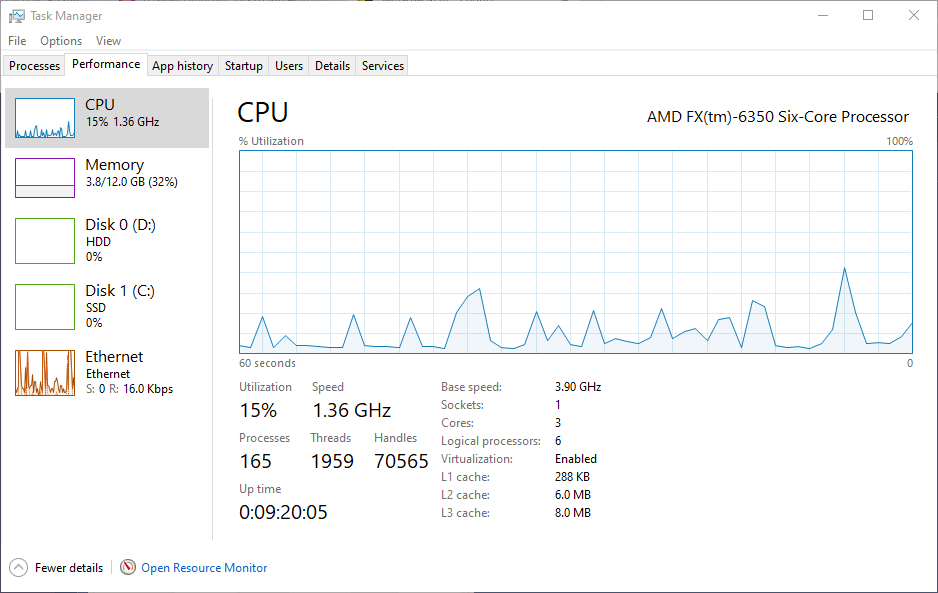Switch to the App history tab
This screenshot has width=938, height=593.
pyautogui.click(x=182, y=66)
